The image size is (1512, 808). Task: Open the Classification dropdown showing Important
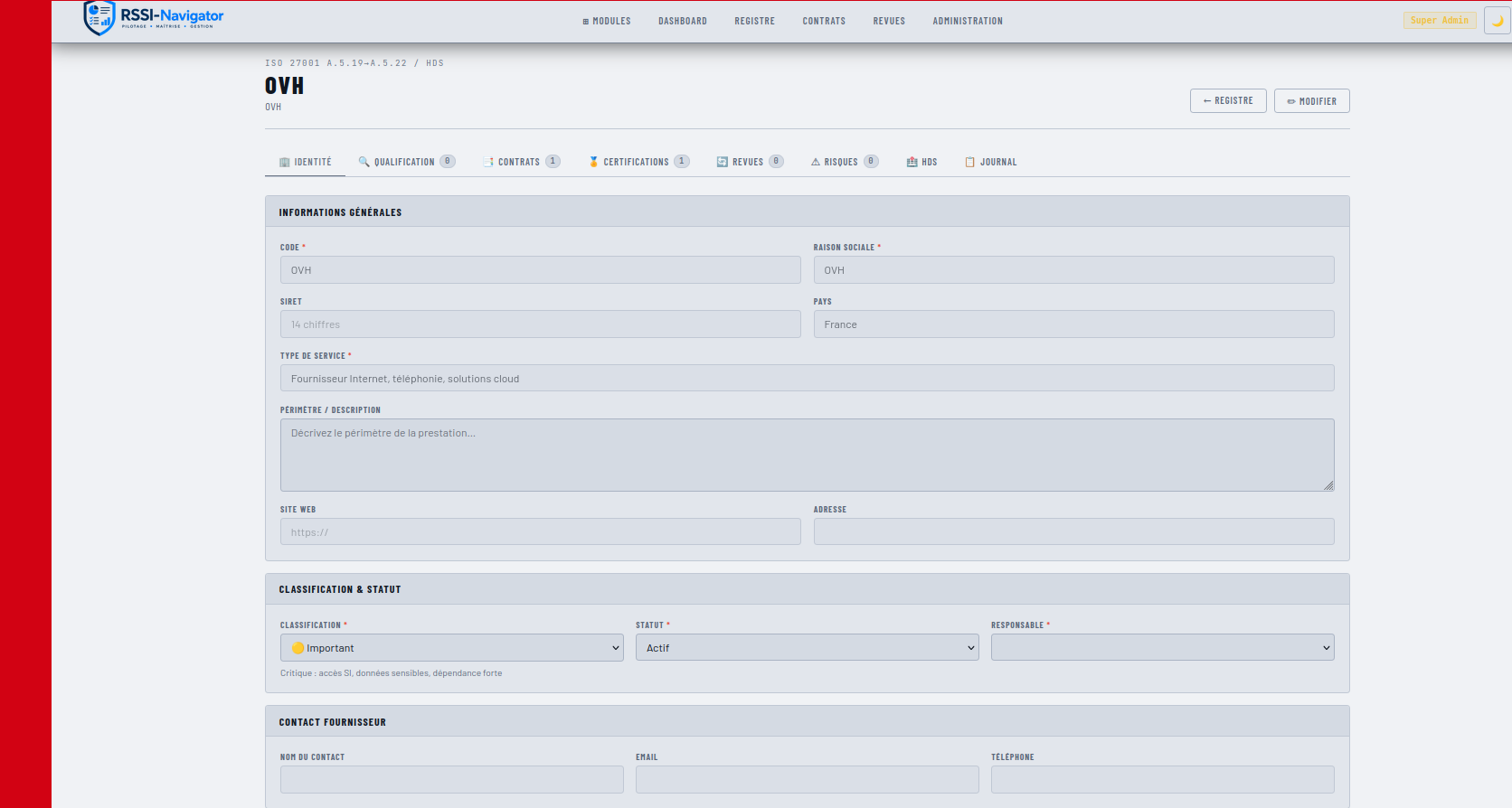pos(452,647)
